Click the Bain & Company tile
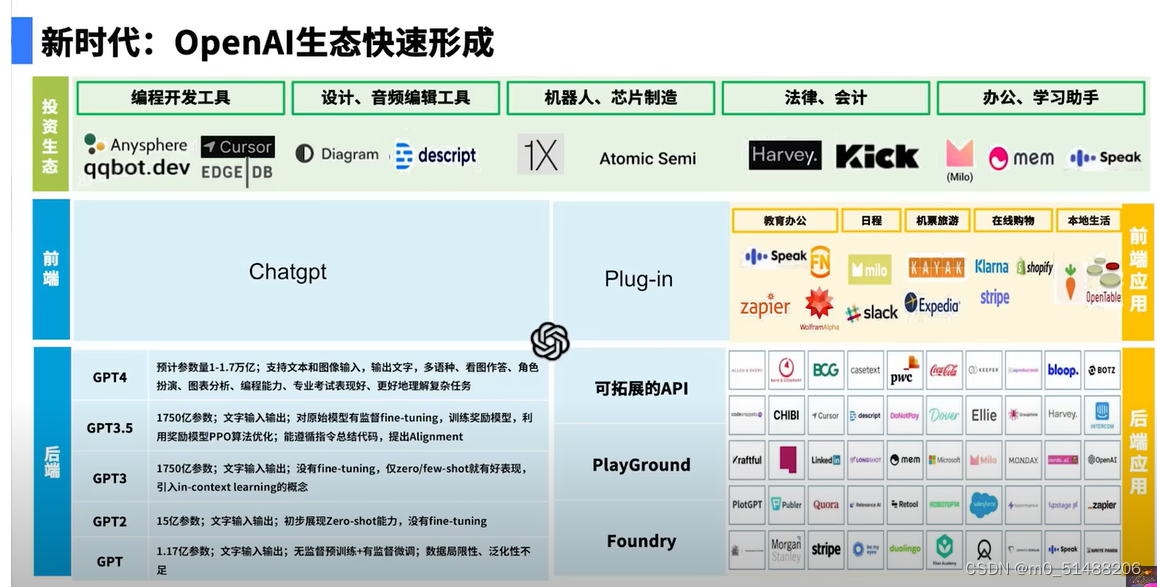 [x=786, y=370]
